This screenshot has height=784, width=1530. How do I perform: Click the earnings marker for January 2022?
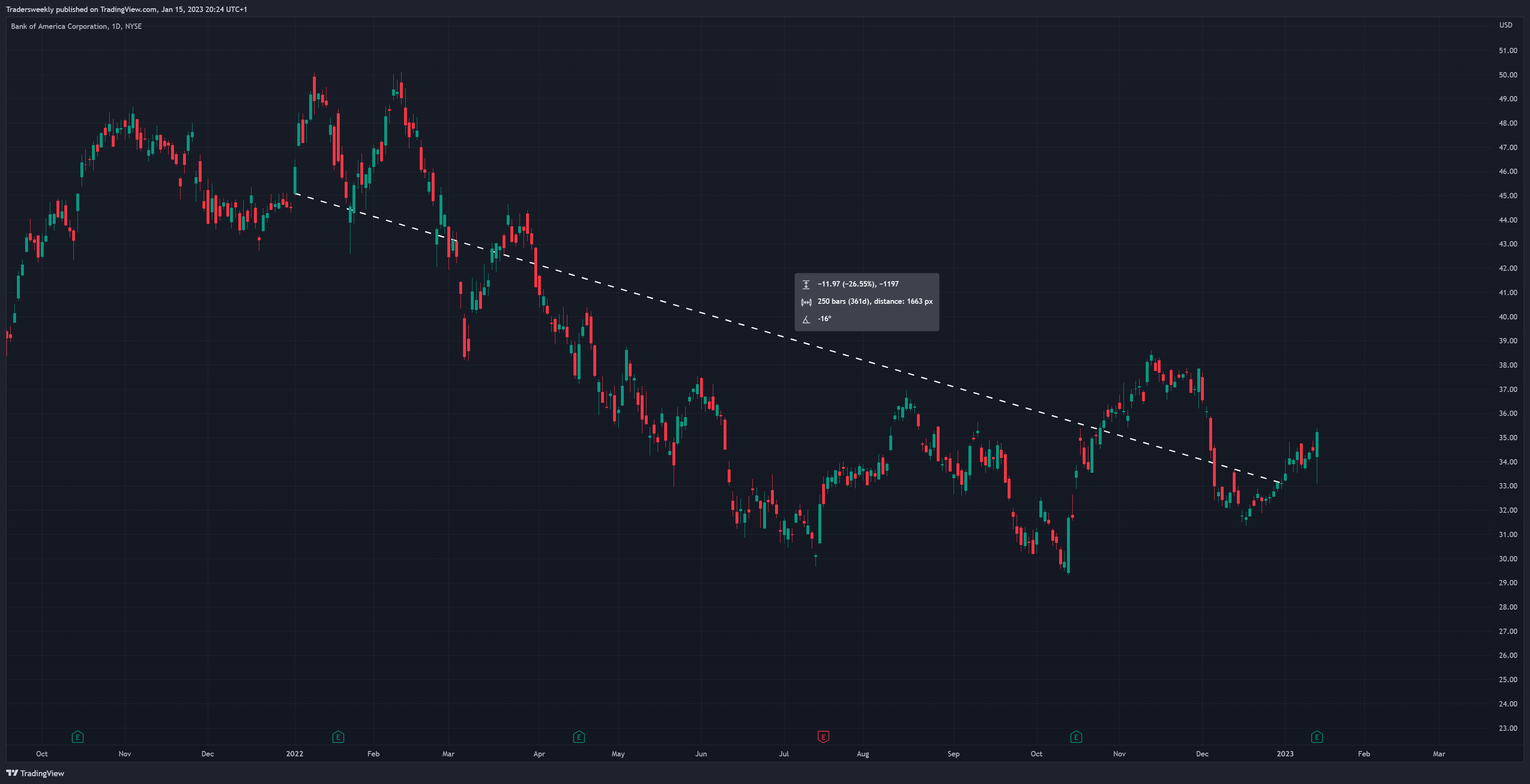pyautogui.click(x=338, y=737)
